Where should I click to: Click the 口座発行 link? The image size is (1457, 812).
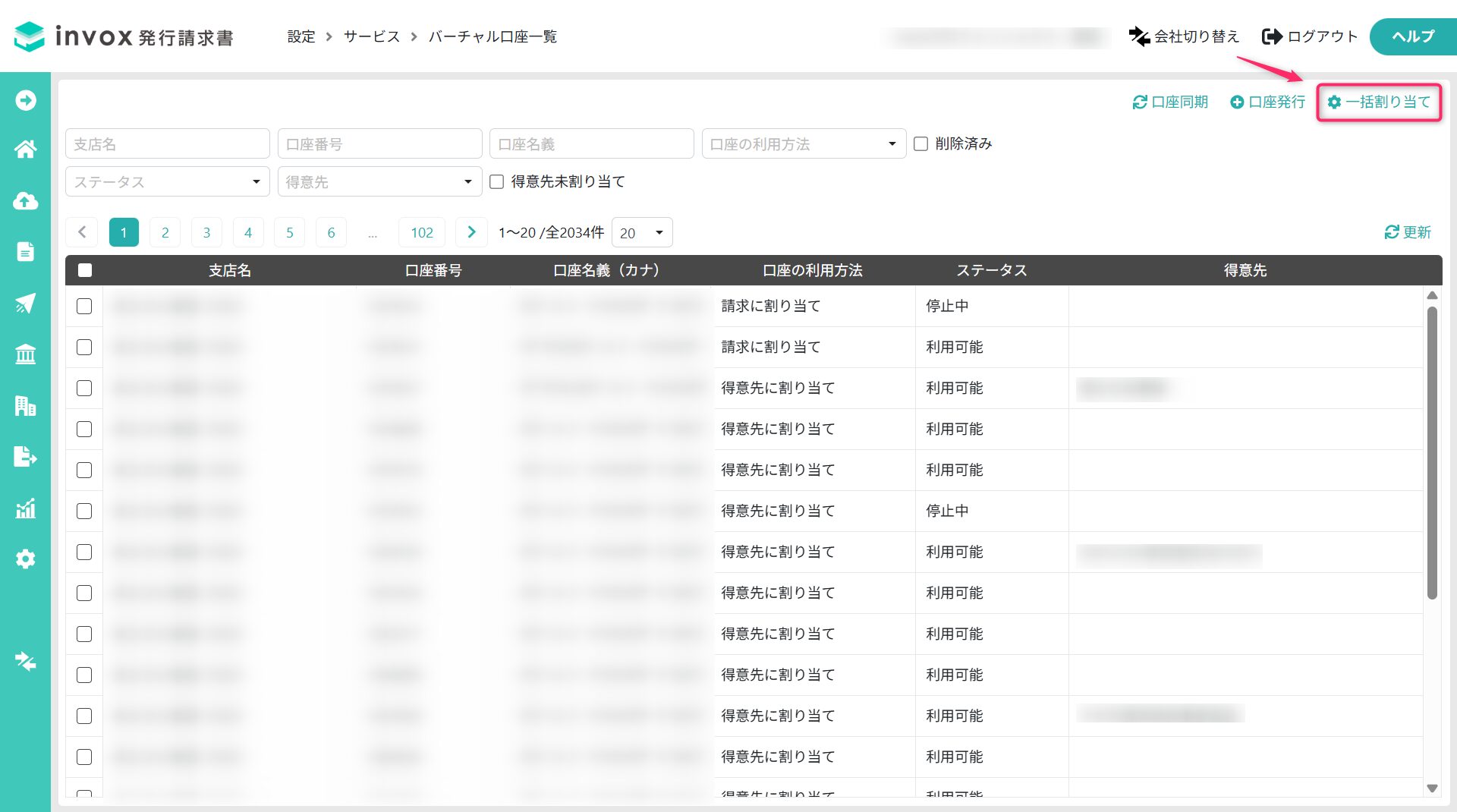pos(1267,102)
